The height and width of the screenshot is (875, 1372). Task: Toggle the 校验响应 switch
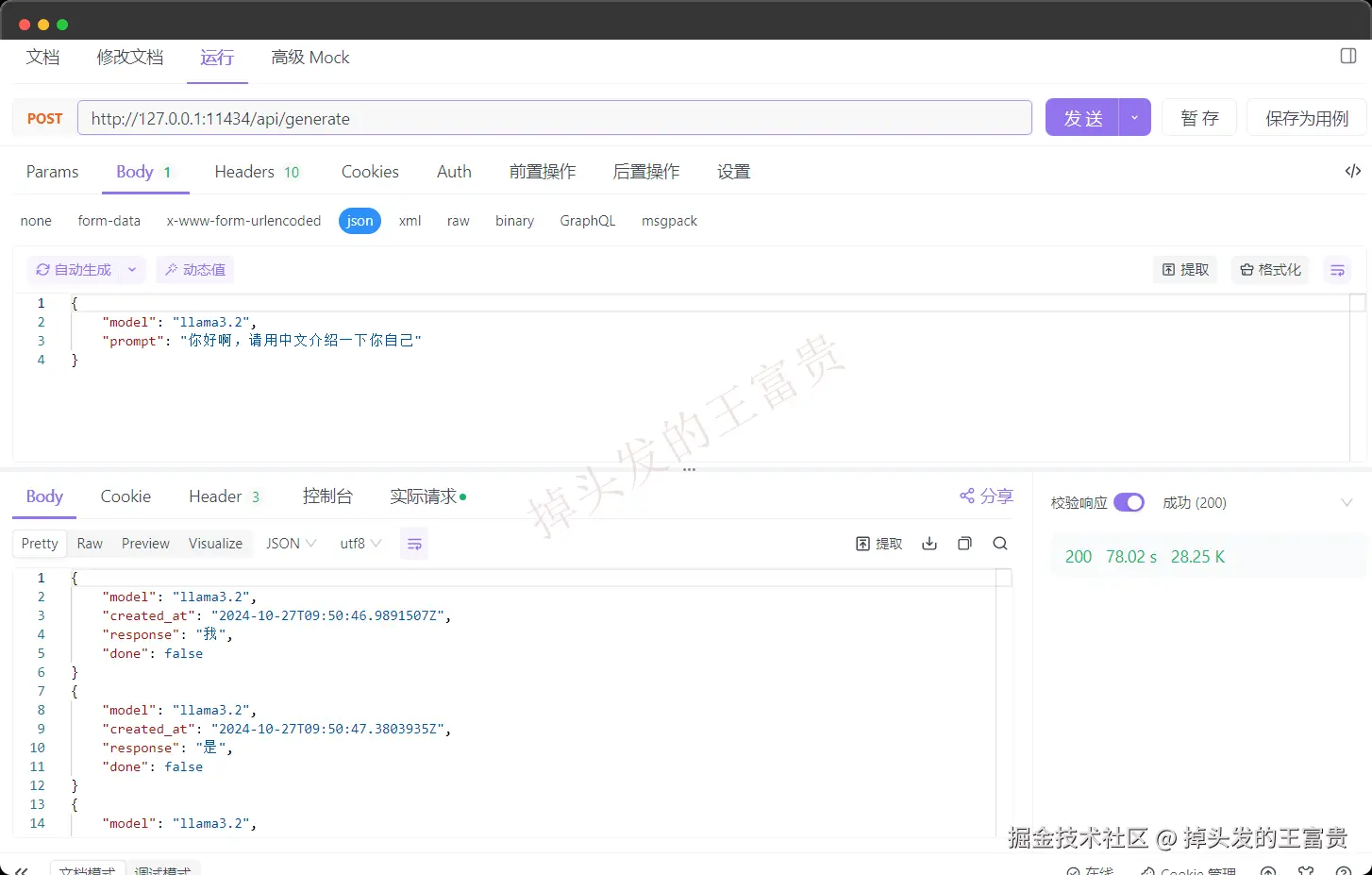pos(1129,503)
